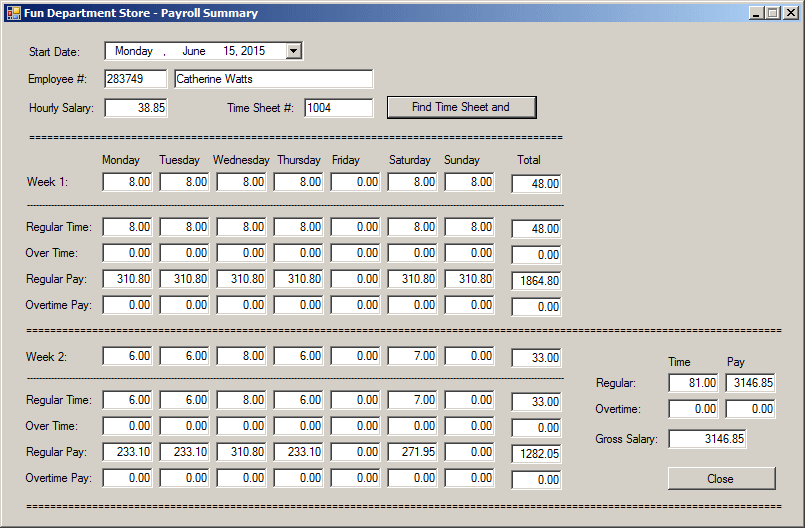805x528 pixels.
Task: Click the Week 1 Tuesday hours field
Action: tap(184, 182)
